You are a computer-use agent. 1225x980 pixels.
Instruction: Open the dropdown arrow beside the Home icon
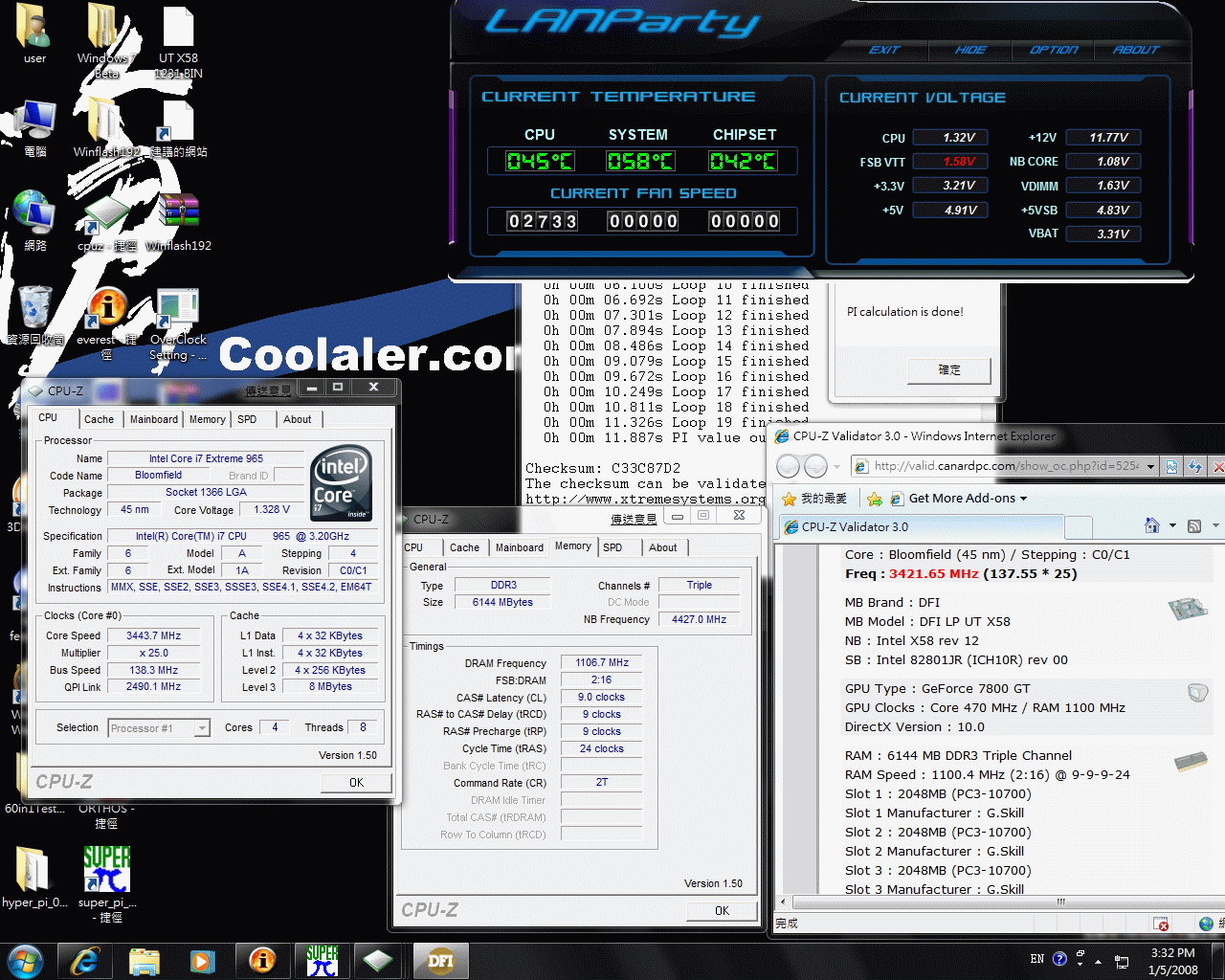coord(1172,525)
